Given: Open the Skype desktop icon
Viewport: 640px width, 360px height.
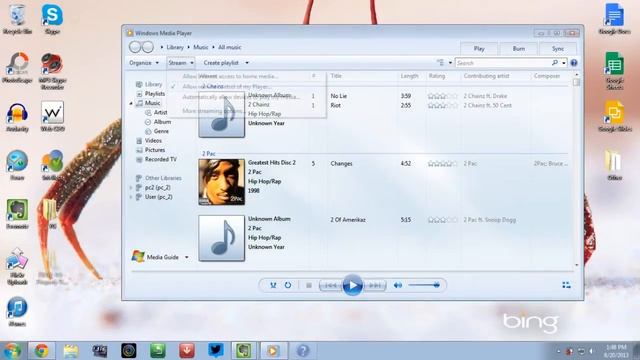Looking at the screenshot, I should click(x=52, y=19).
